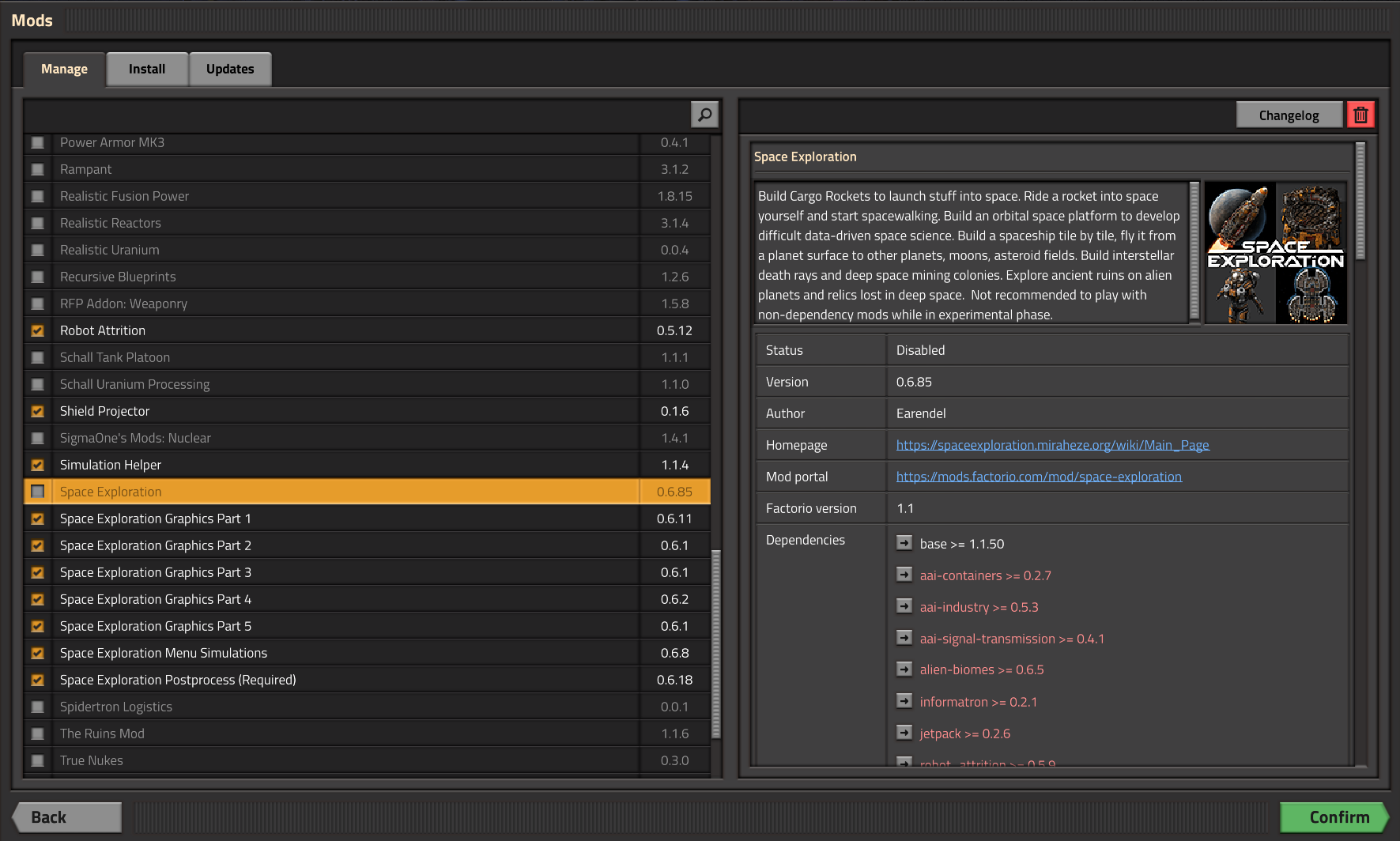
Task: Click the Back button
Action: coord(67,817)
